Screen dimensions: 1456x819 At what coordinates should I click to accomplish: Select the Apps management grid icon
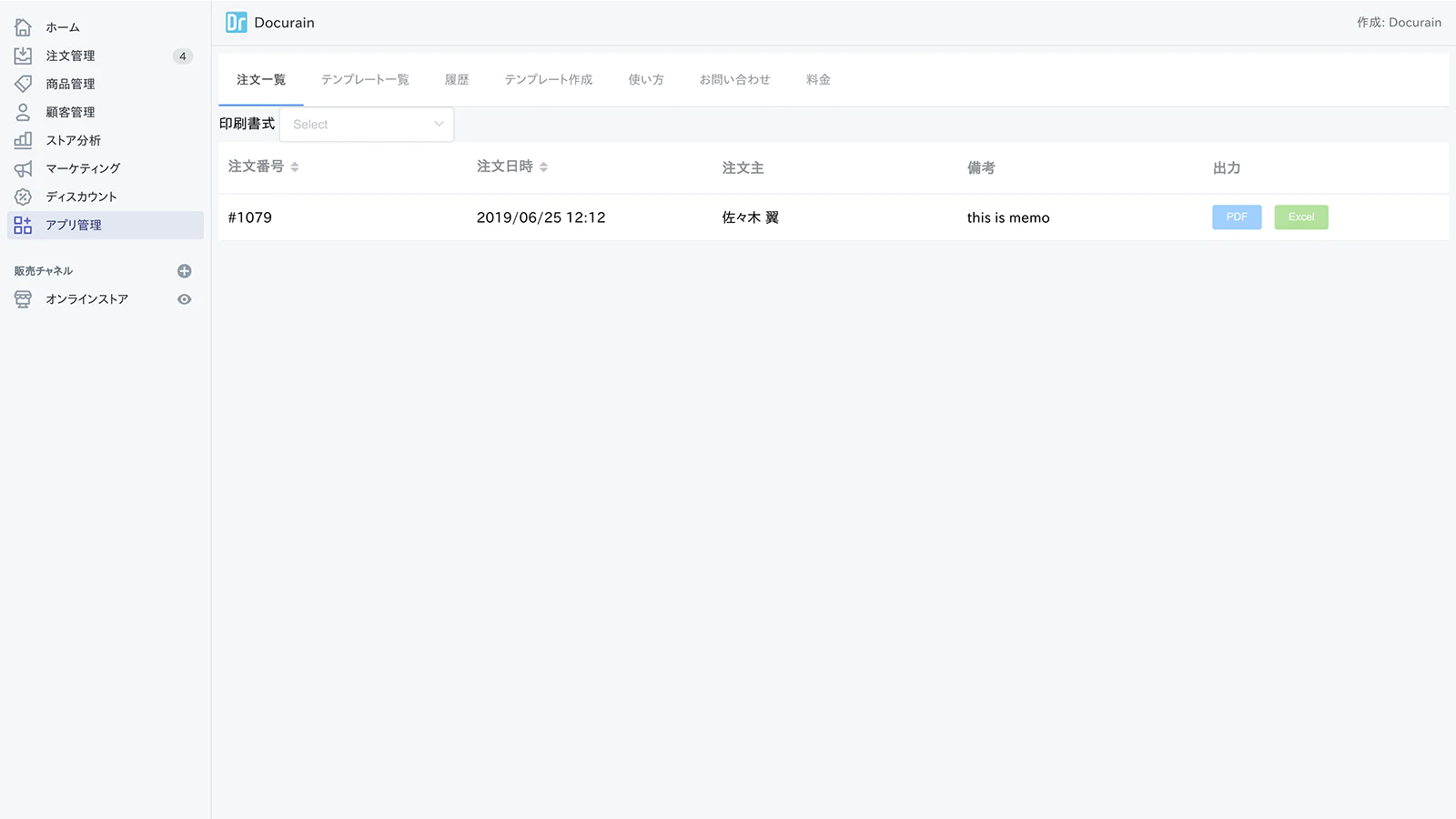(x=23, y=225)
